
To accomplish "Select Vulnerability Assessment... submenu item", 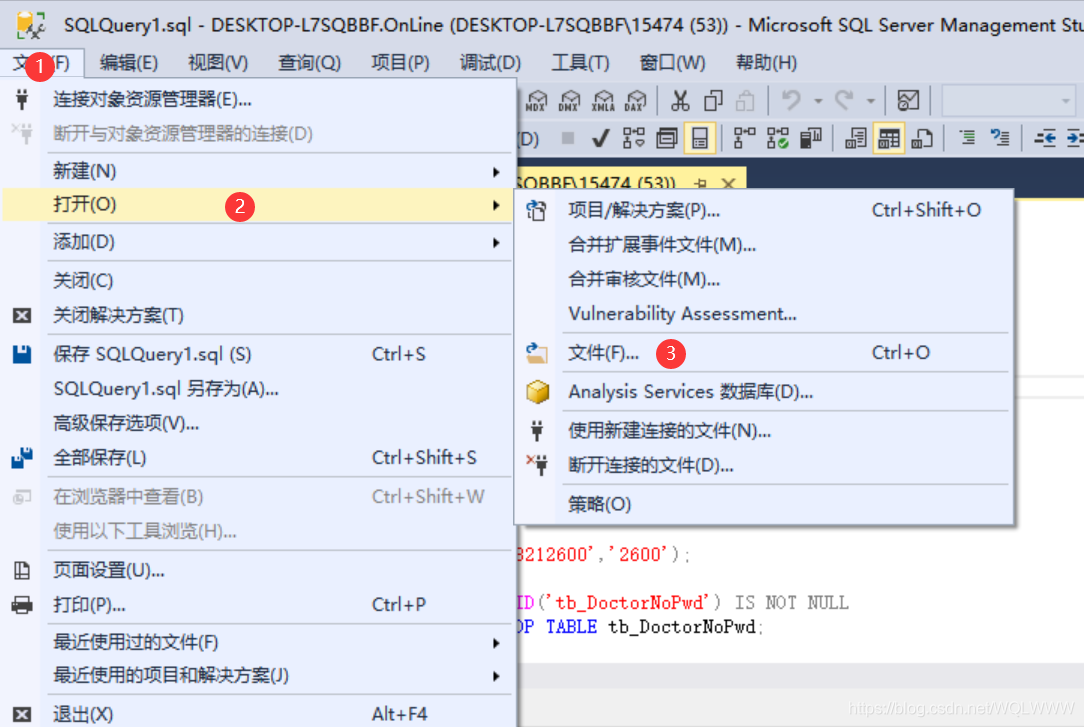I will 765,314.
